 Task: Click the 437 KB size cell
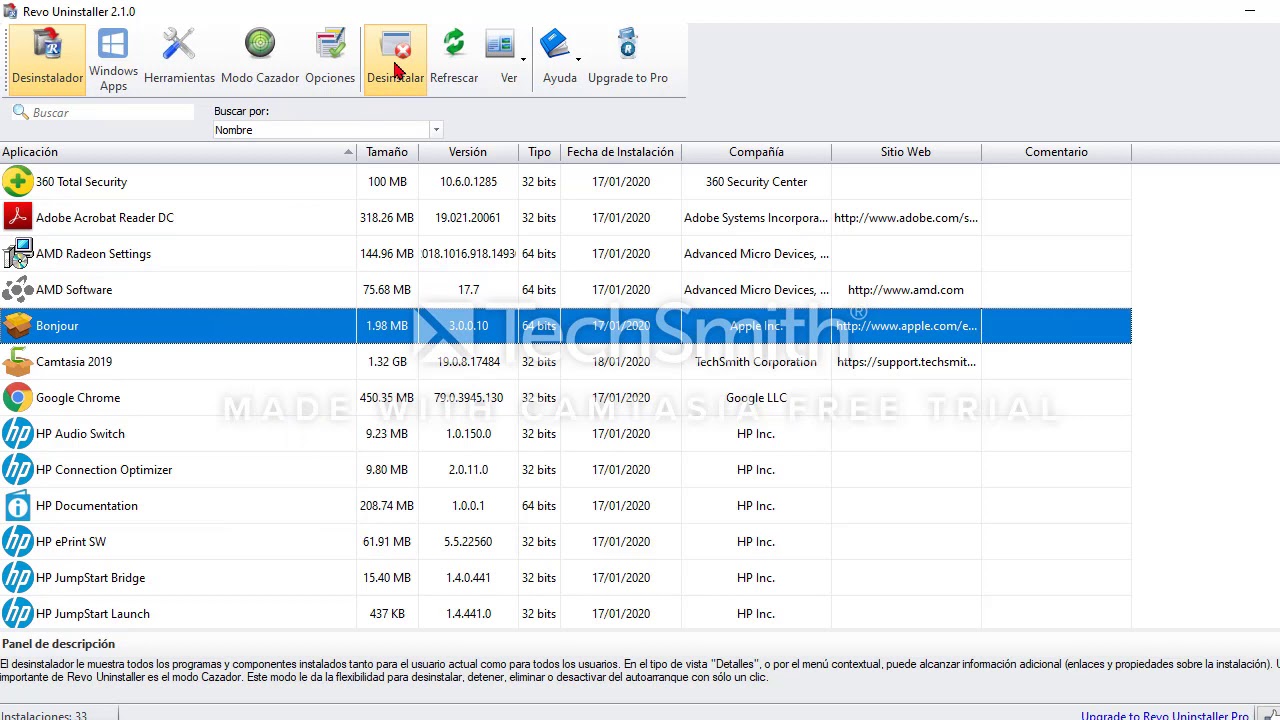click(x=387, y=614)
